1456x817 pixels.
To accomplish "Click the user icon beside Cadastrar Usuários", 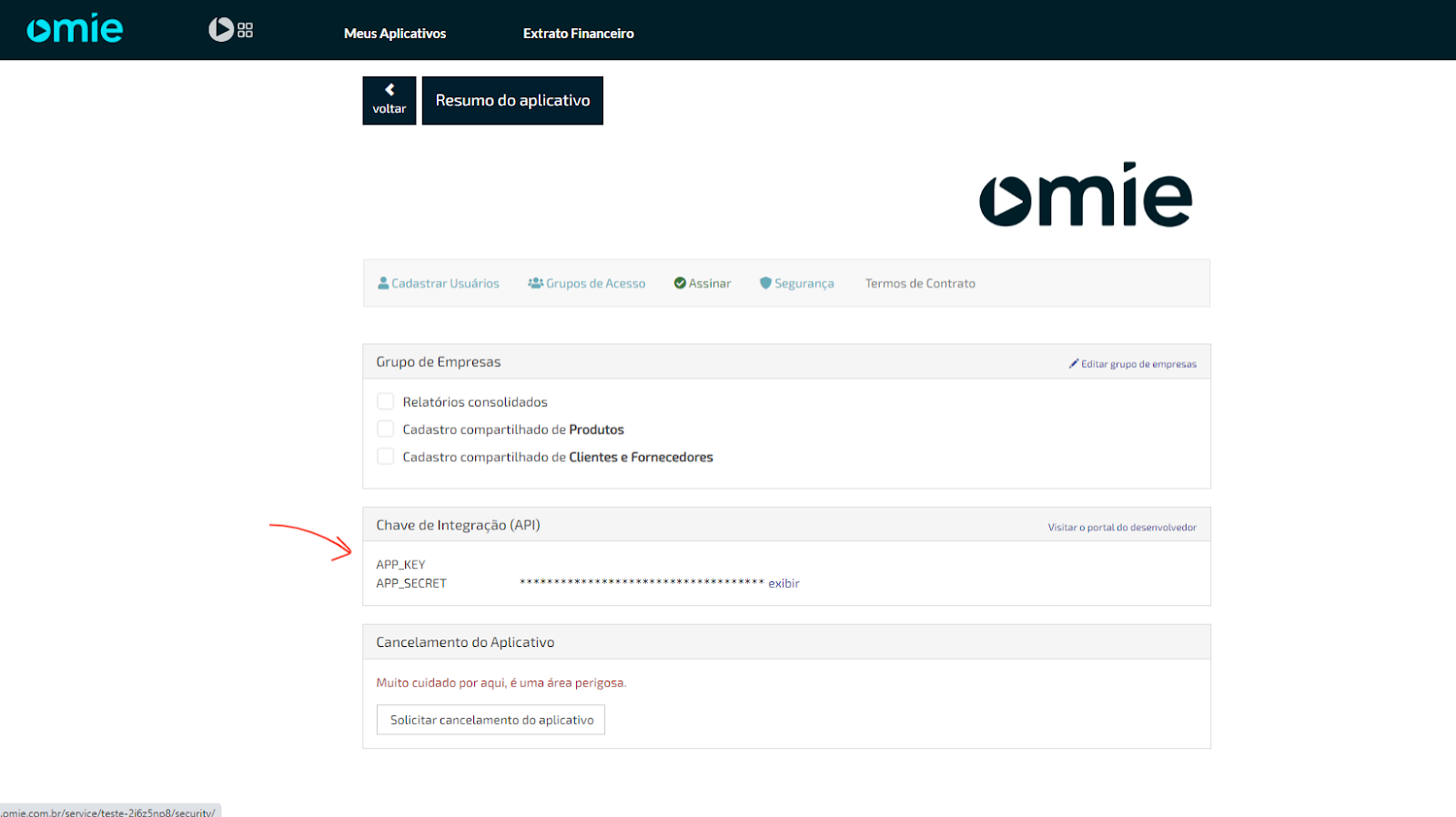I will tap(383, 283).
